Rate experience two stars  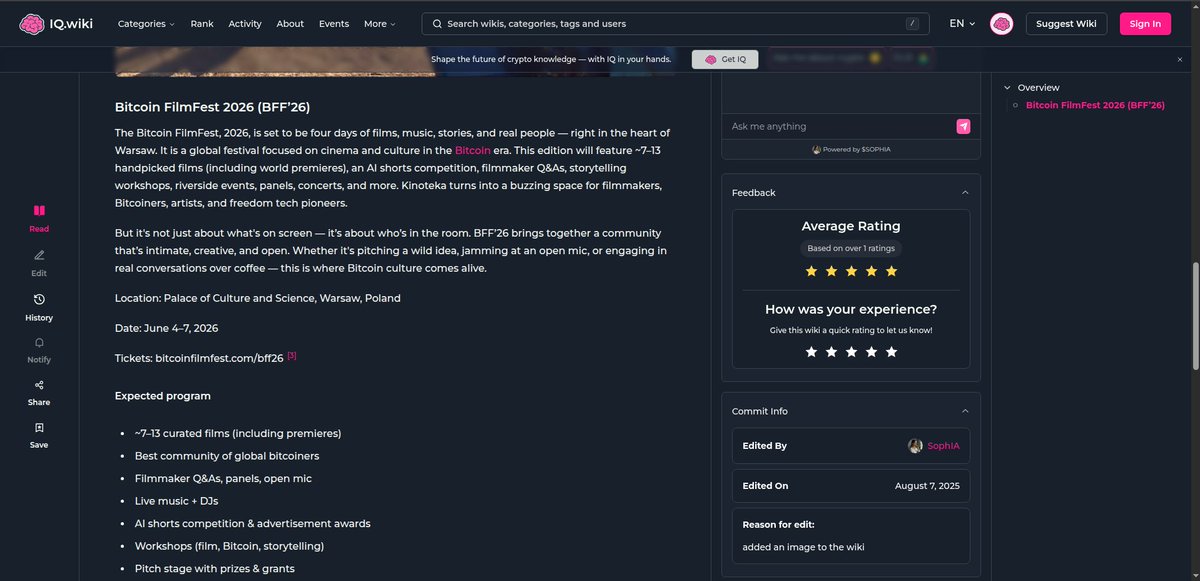(832, 352)
